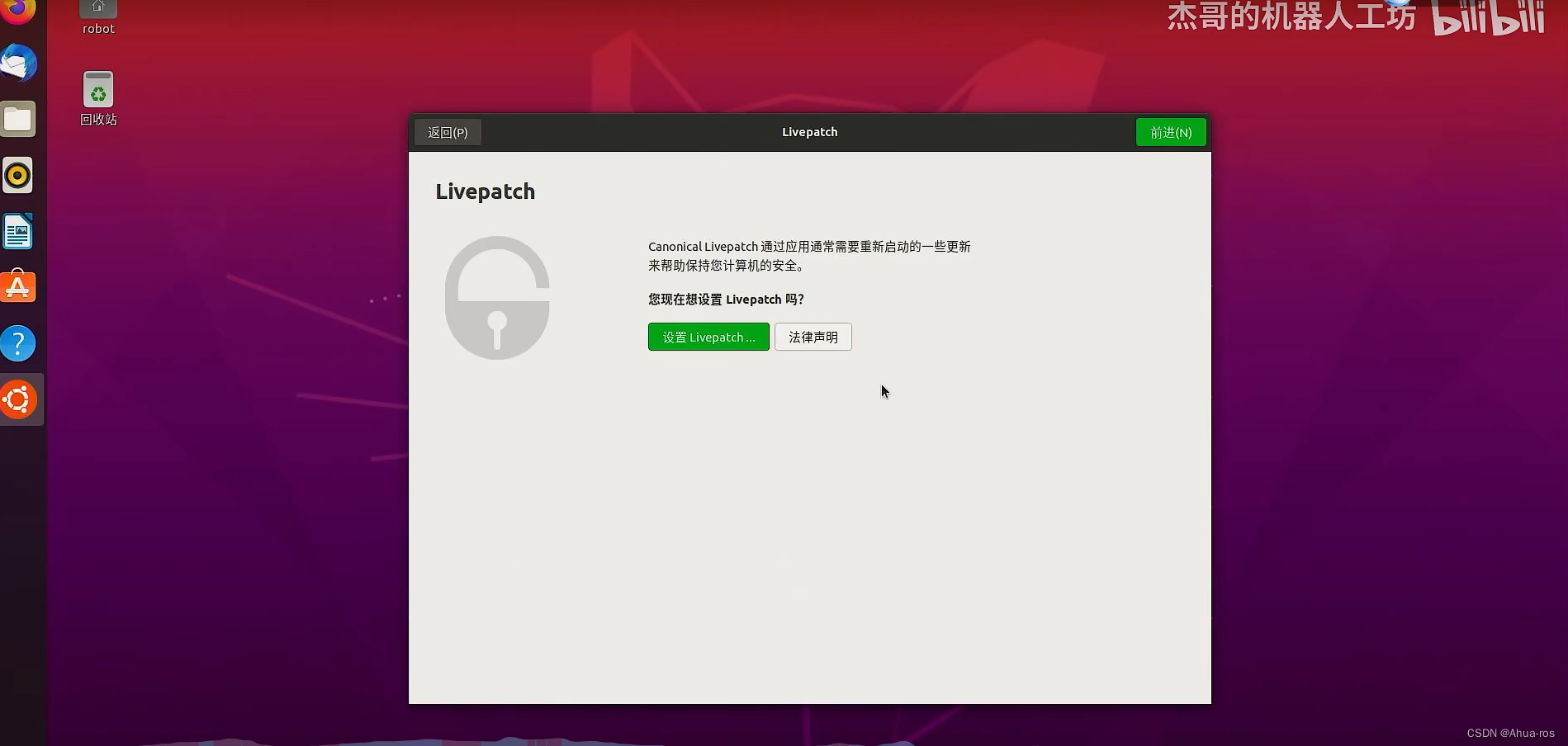Open the Help icon in dock

(x=17, y=343)
